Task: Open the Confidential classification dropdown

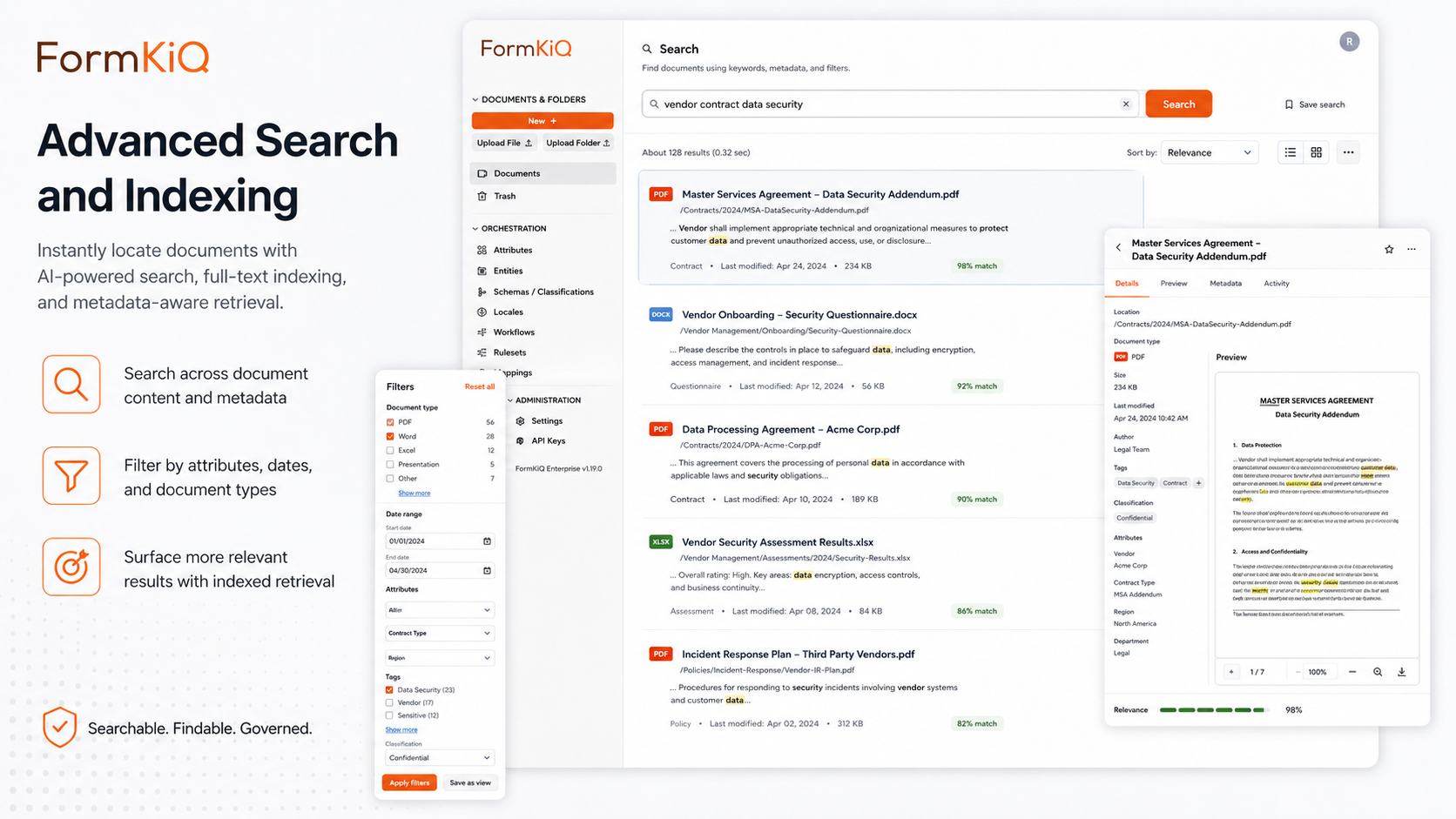Action: click(x=440, y=758)
